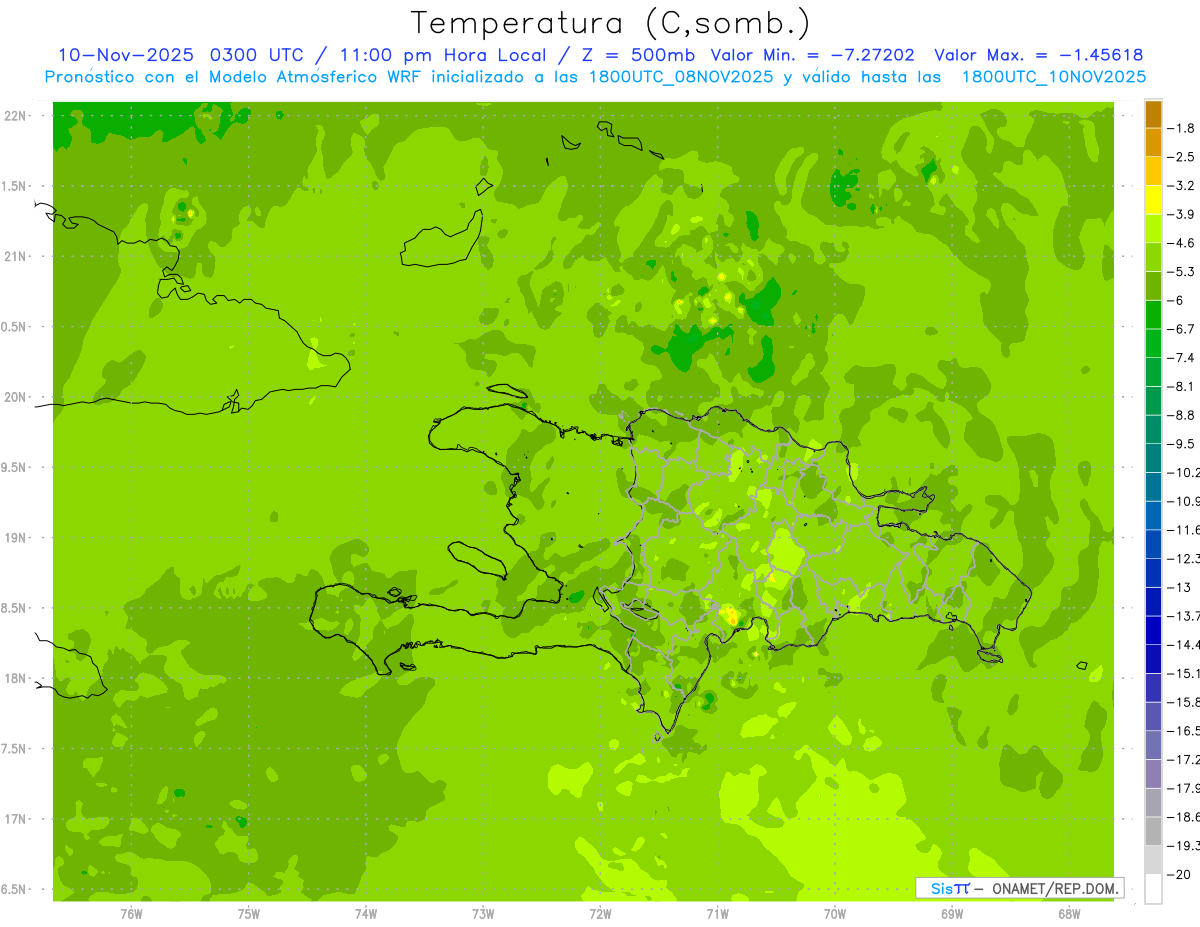The height and width of the screenshot is (927, 1200).
Task: Click the '-3.2' color bar label
Action: [x=1182, y=186]
